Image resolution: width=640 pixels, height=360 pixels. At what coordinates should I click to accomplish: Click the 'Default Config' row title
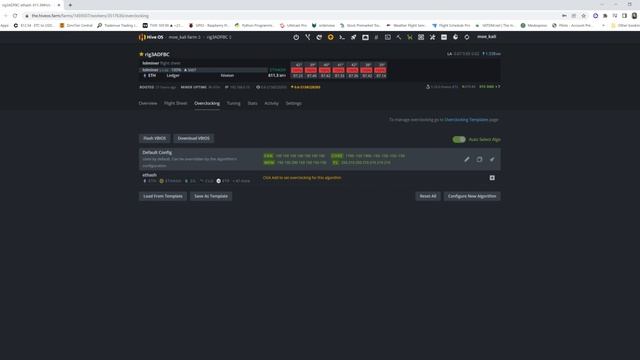(x=157, y=152)
